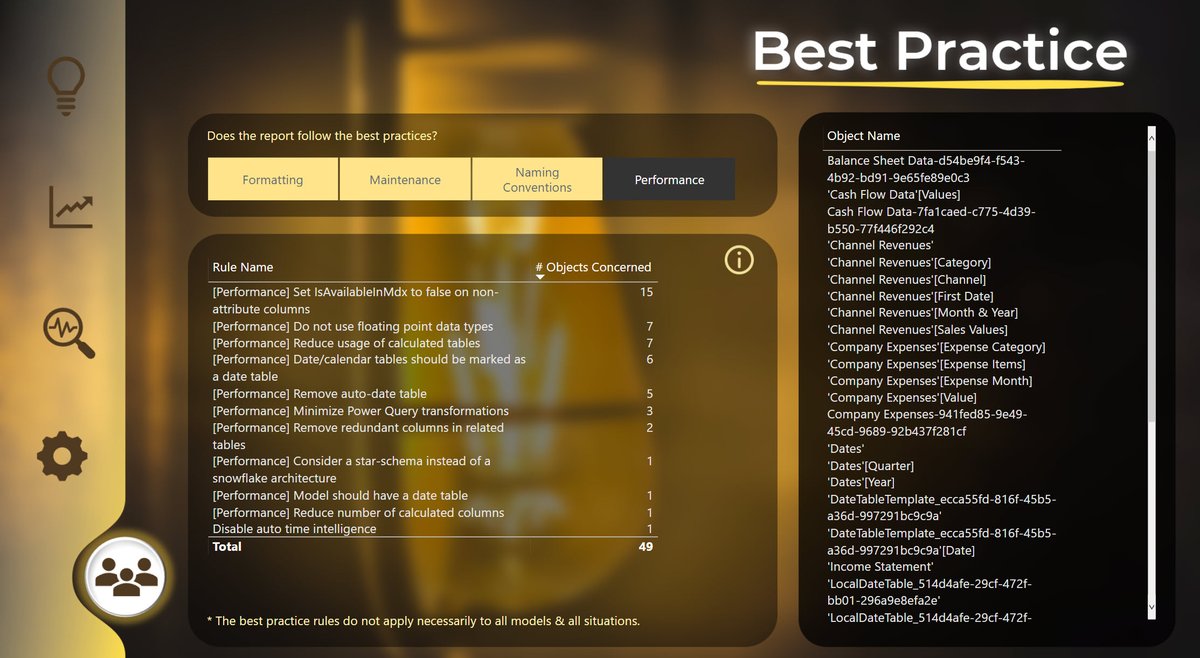
Task: Select object 'Income Statement'
Action: [x=880, y=567]
